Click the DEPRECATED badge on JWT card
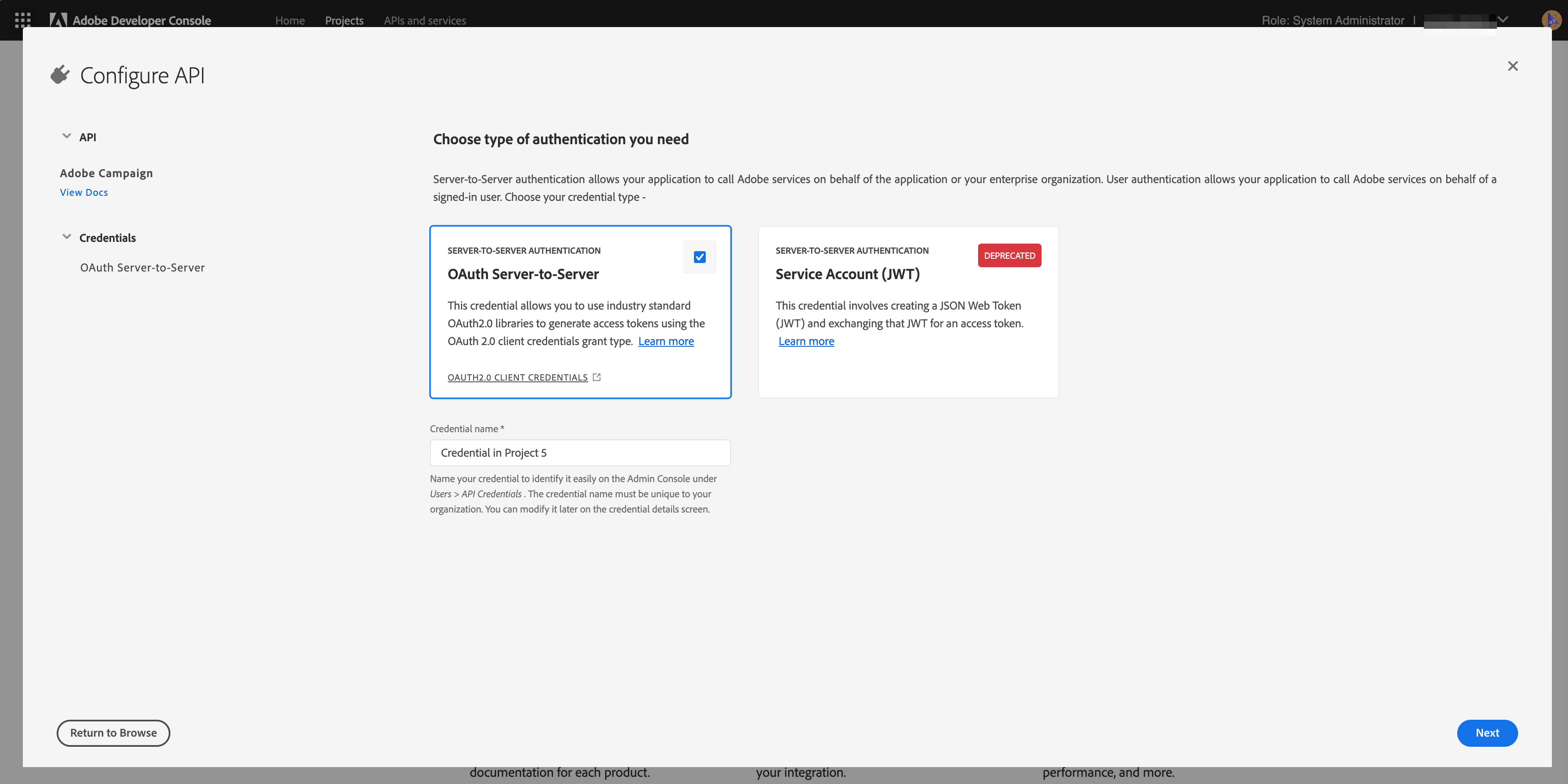The width and height of the screenshot is (1568, 784). coord(1009,256)
